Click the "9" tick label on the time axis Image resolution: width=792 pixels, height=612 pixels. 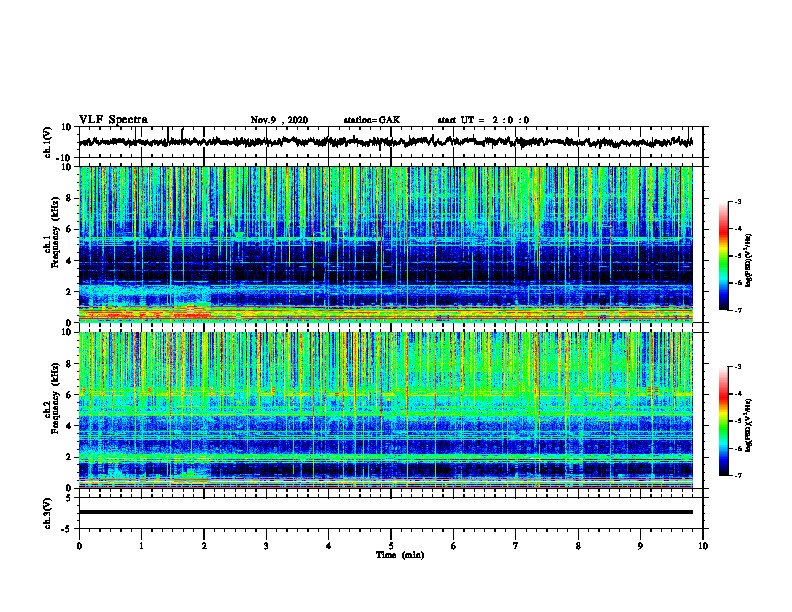pos(640,546)
